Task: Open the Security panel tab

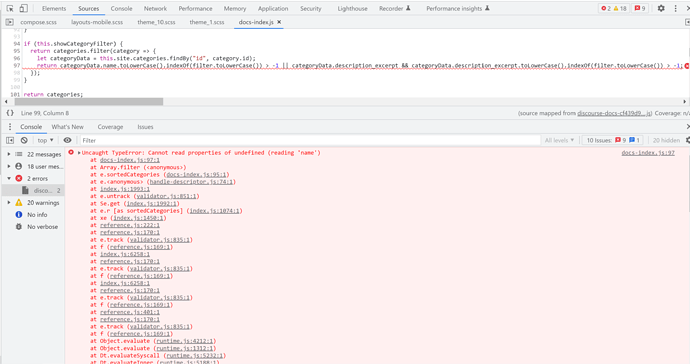Action: (x=311, y=8)
